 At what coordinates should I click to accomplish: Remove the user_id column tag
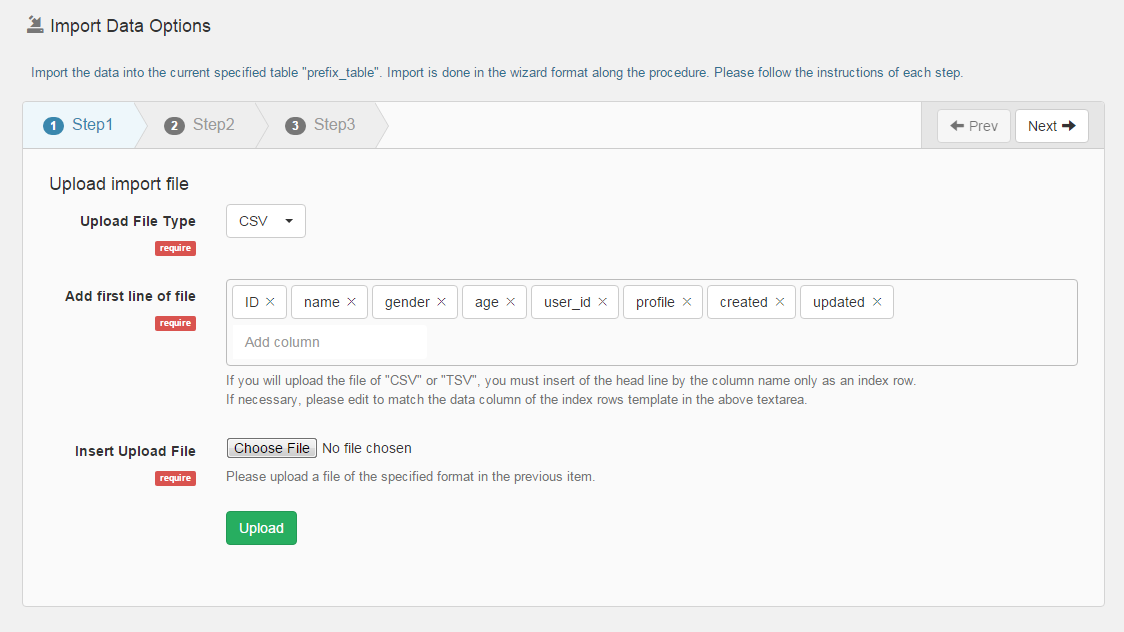(603, 301)
